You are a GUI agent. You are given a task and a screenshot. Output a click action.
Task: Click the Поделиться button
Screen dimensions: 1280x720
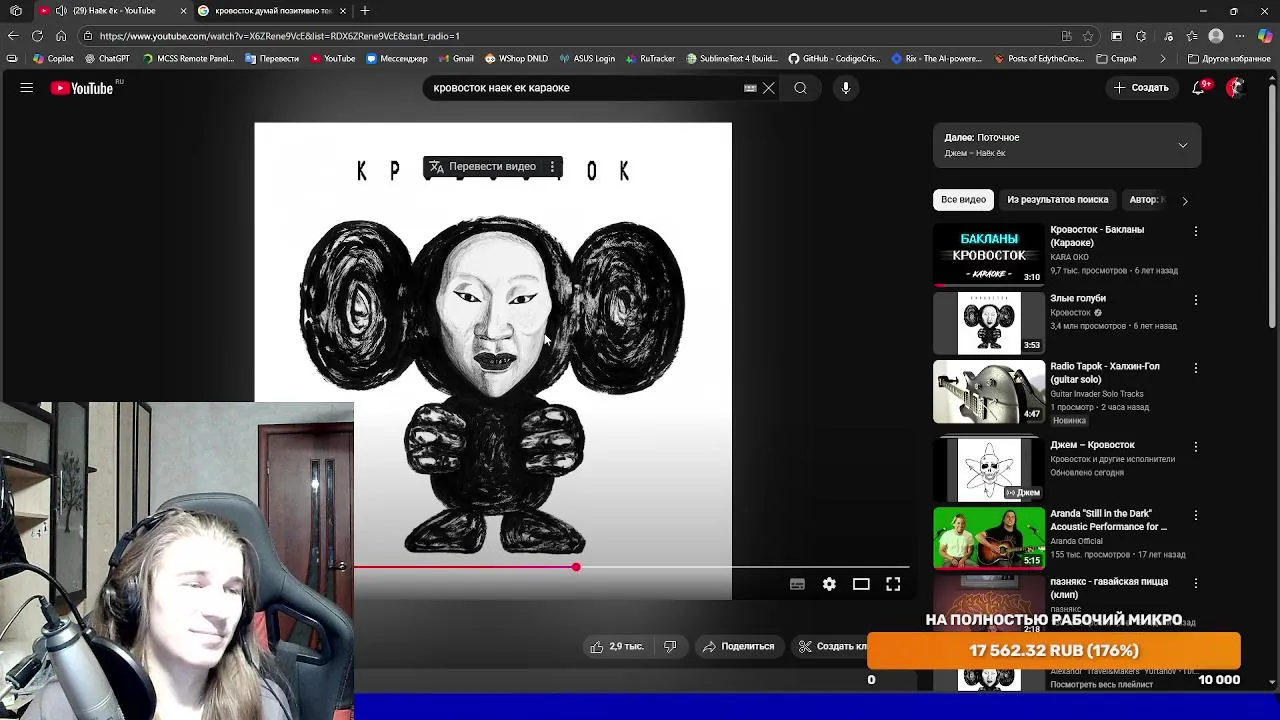[738, 647]
